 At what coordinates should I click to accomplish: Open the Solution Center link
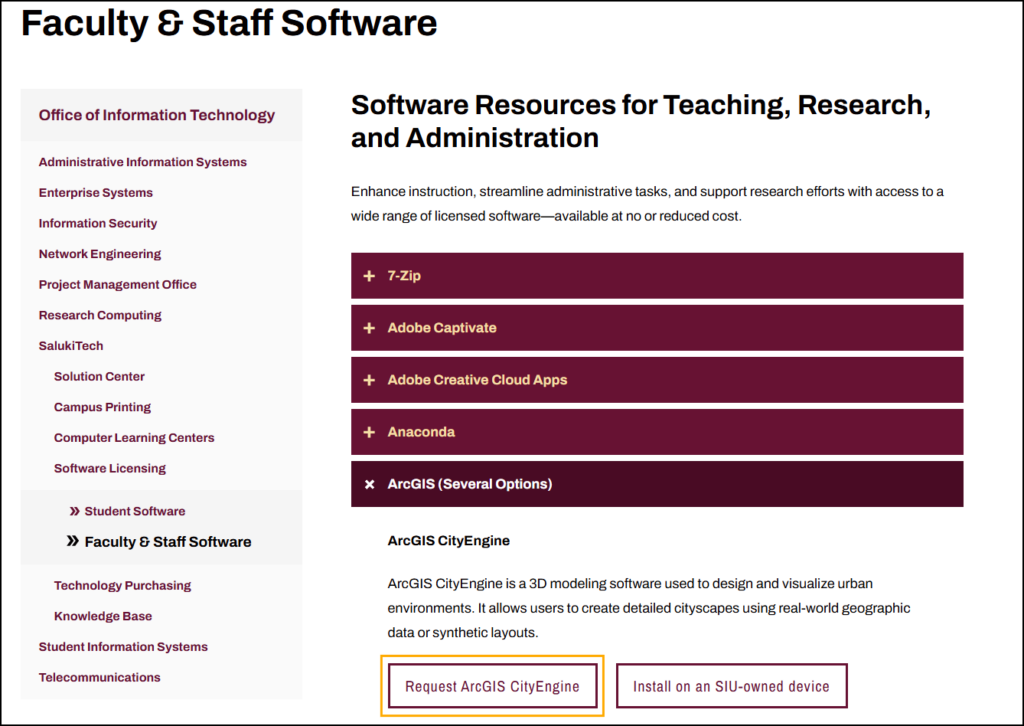[99, 376]
